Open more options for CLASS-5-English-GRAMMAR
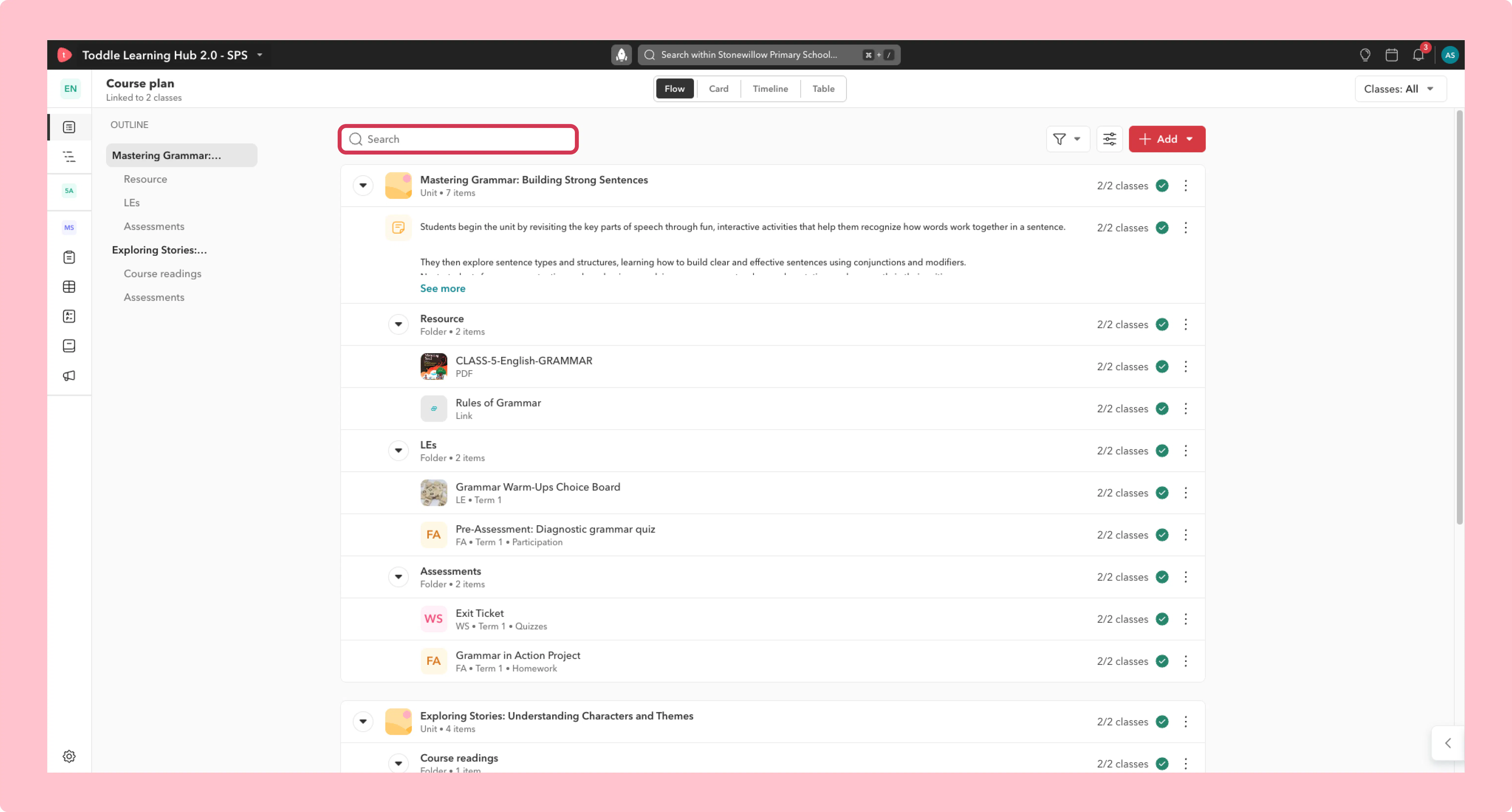This screenshot has width=1512, height=812. click(1186, 367)
